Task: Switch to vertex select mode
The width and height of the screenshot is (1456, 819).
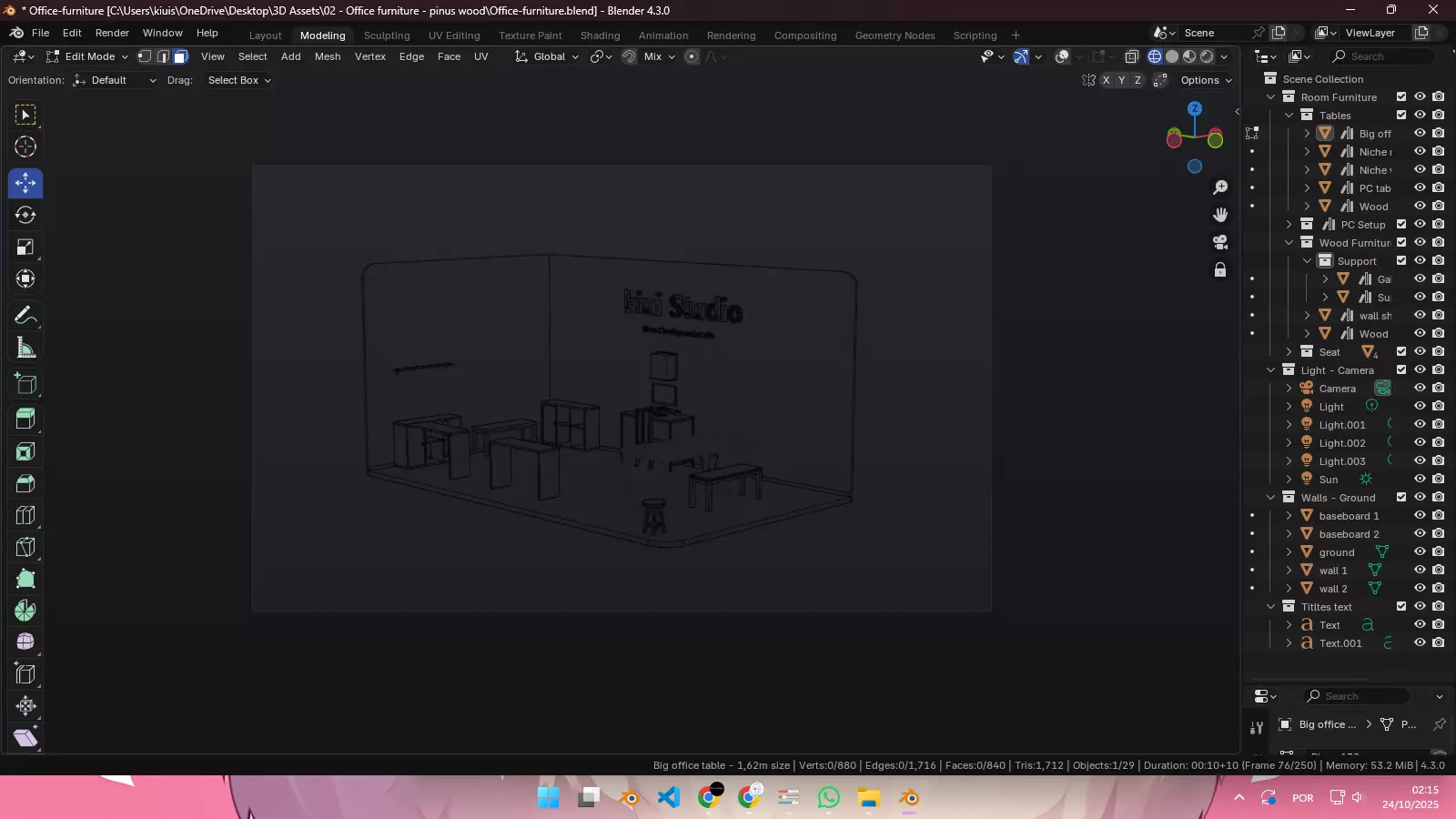Action: [x=145, y=56]
